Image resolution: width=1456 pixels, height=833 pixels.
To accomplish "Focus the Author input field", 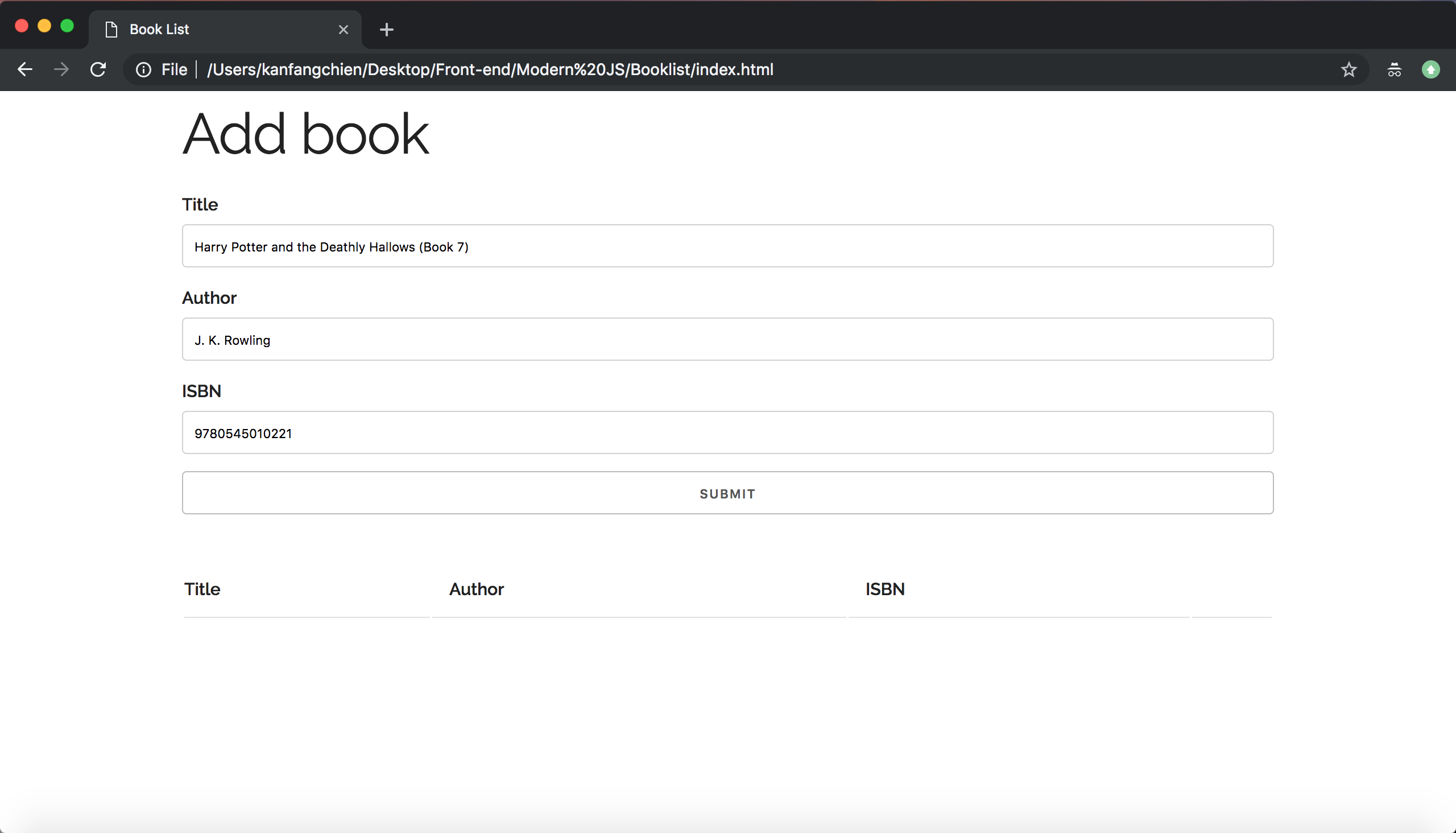I will 727,339.
